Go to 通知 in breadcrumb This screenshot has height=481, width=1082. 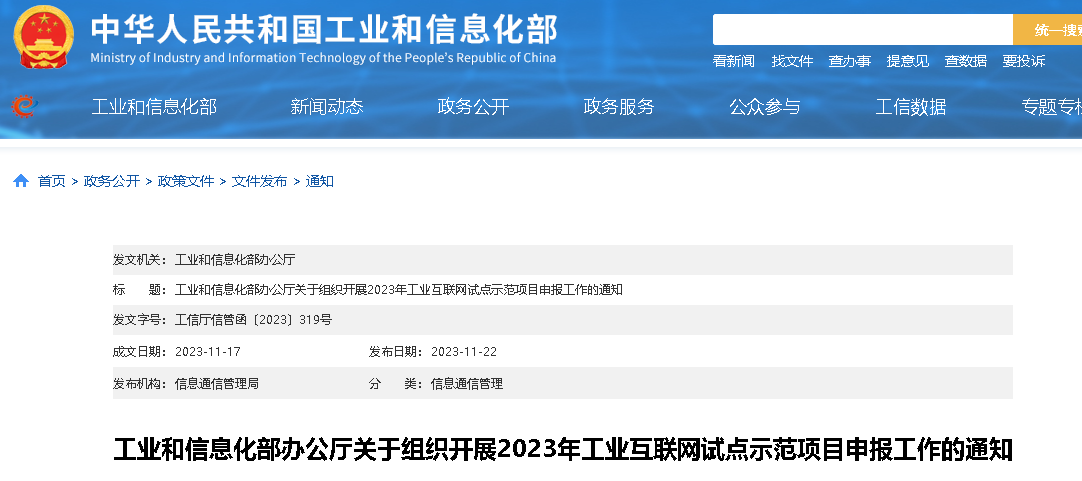pos(319,181)
